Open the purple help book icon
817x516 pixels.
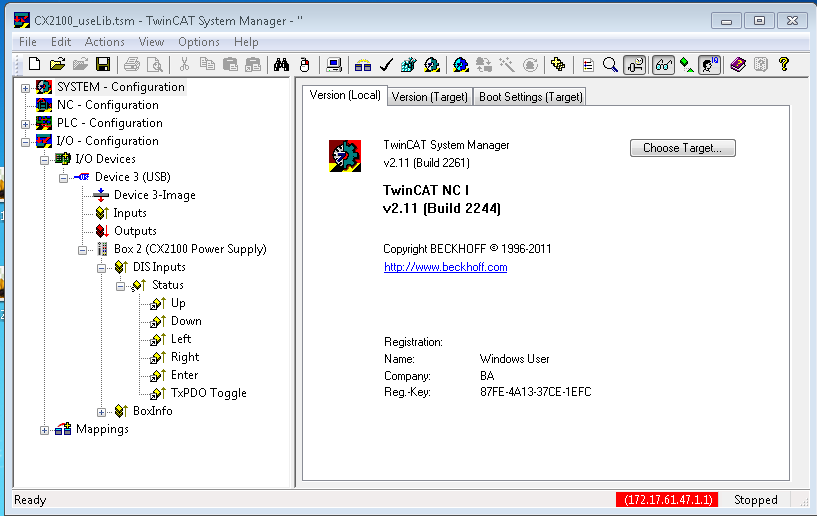coord(738,65)
